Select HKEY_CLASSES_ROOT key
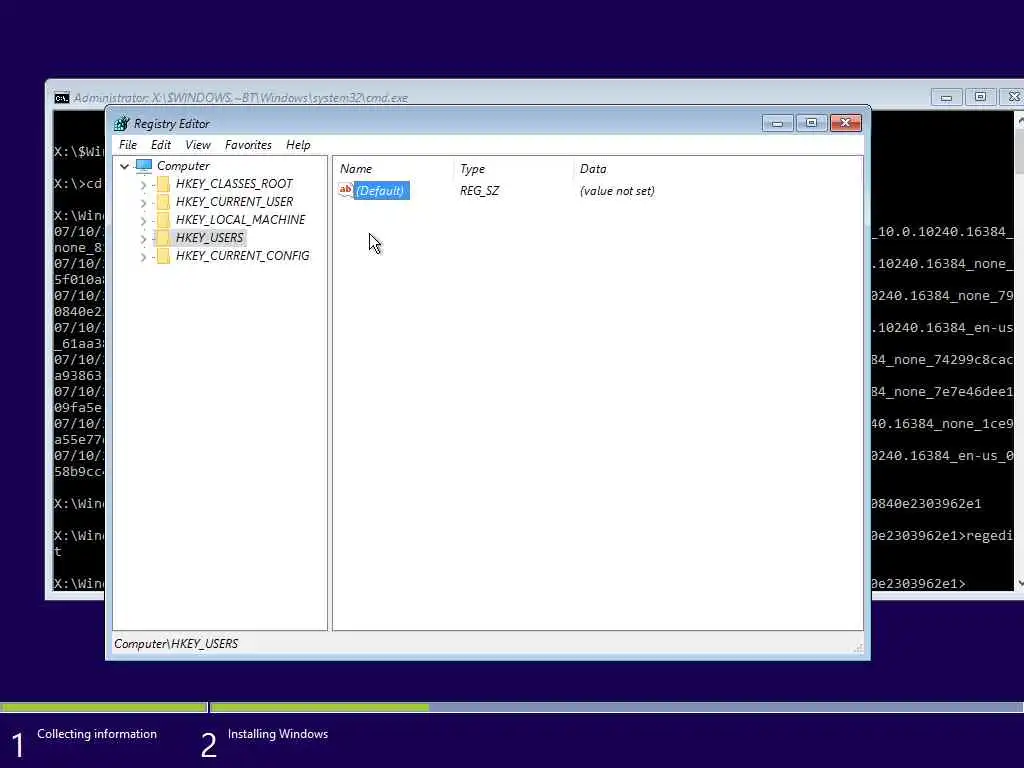 (234, 184)
